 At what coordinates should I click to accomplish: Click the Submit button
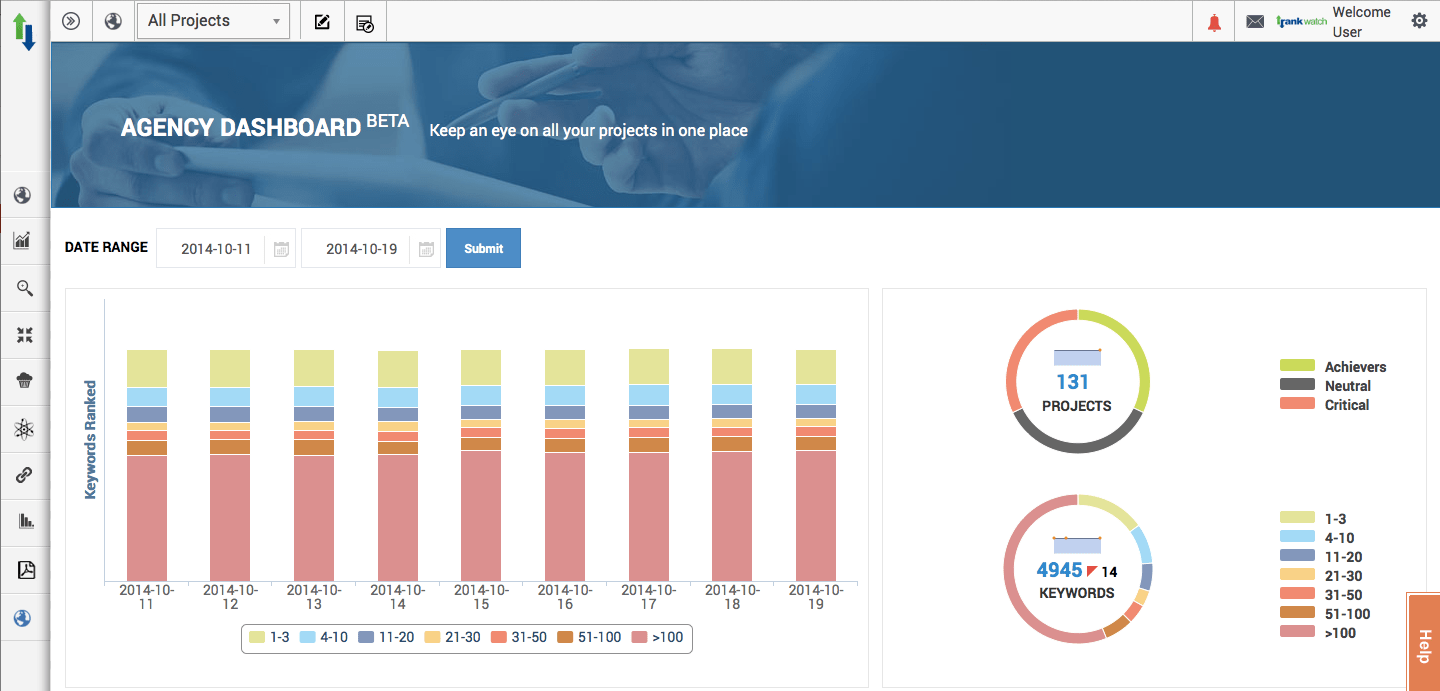483,247
